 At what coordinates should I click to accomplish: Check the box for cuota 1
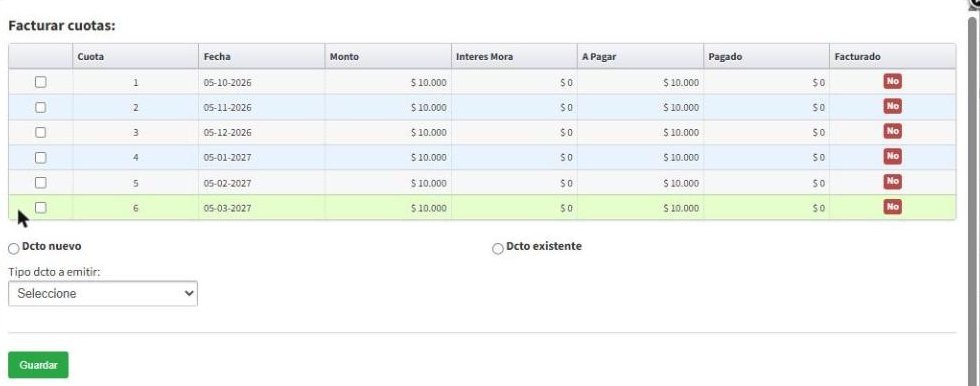tap(41, 82)
